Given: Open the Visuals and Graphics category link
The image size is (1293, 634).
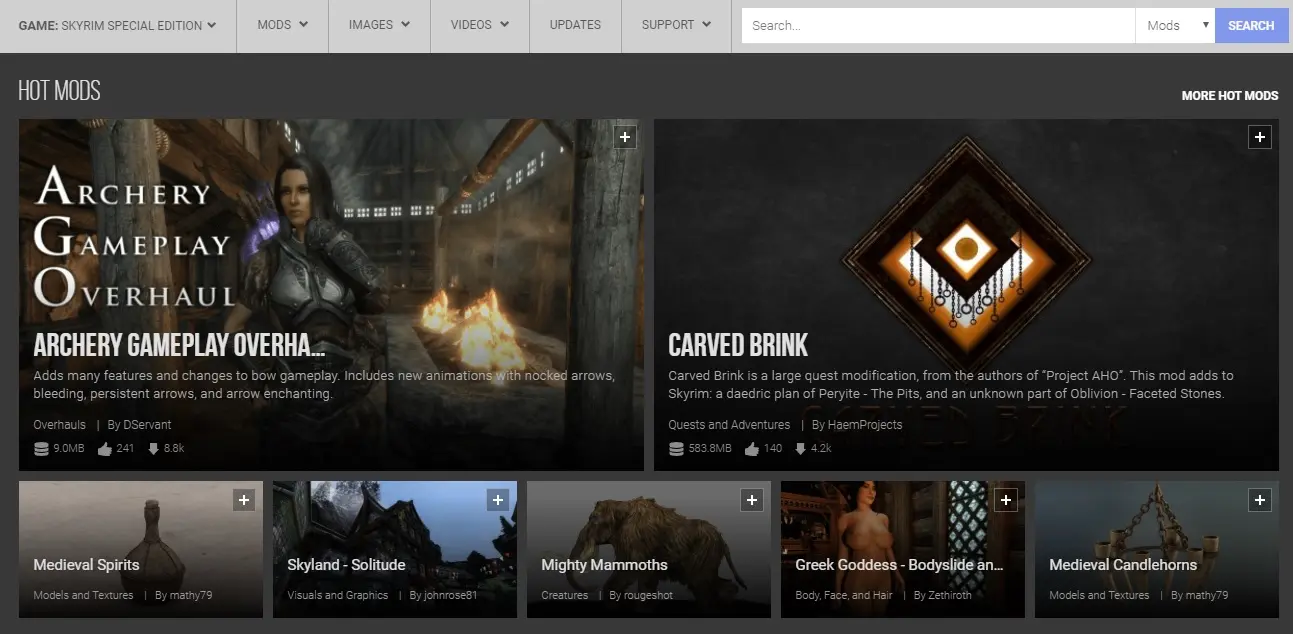Looking at the screenshot, I should coord(338,595).
